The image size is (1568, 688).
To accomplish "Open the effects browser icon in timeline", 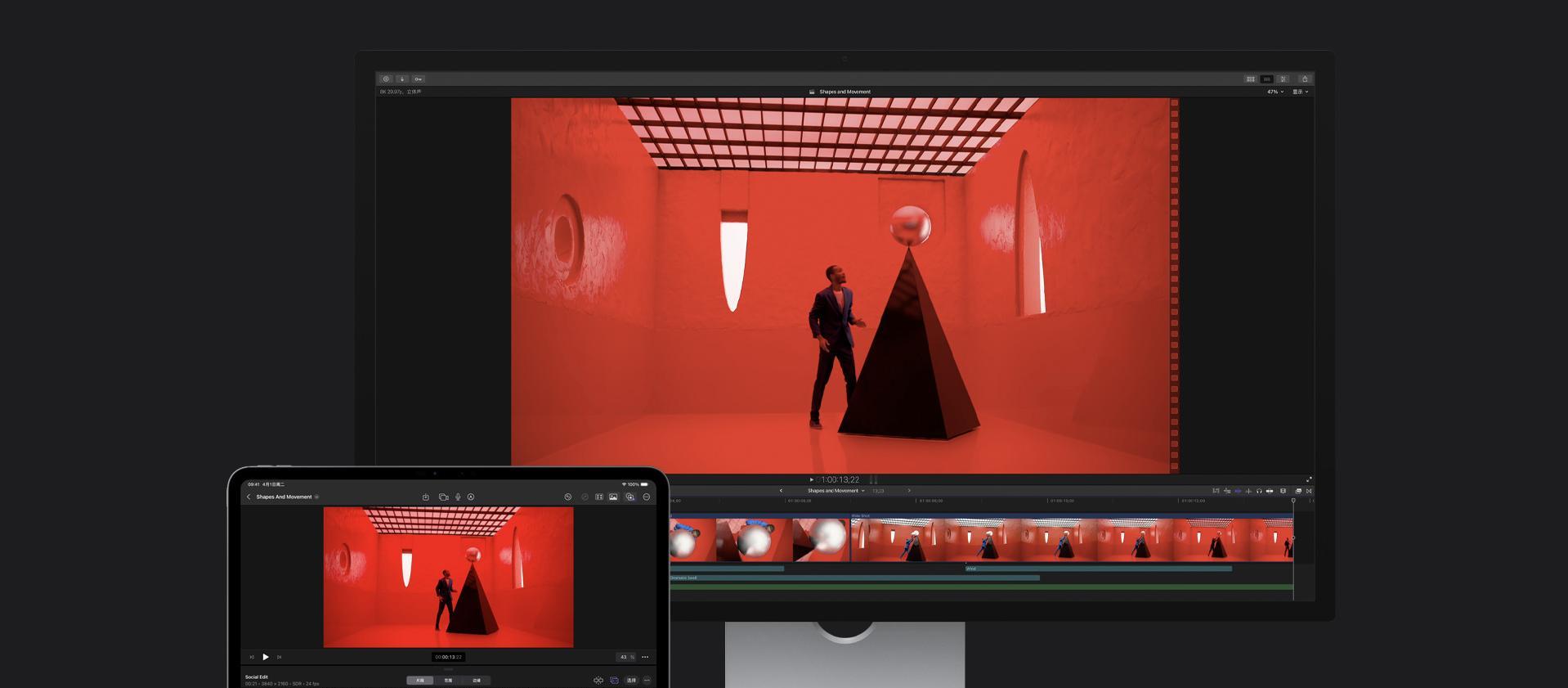I will [1298, 491].
